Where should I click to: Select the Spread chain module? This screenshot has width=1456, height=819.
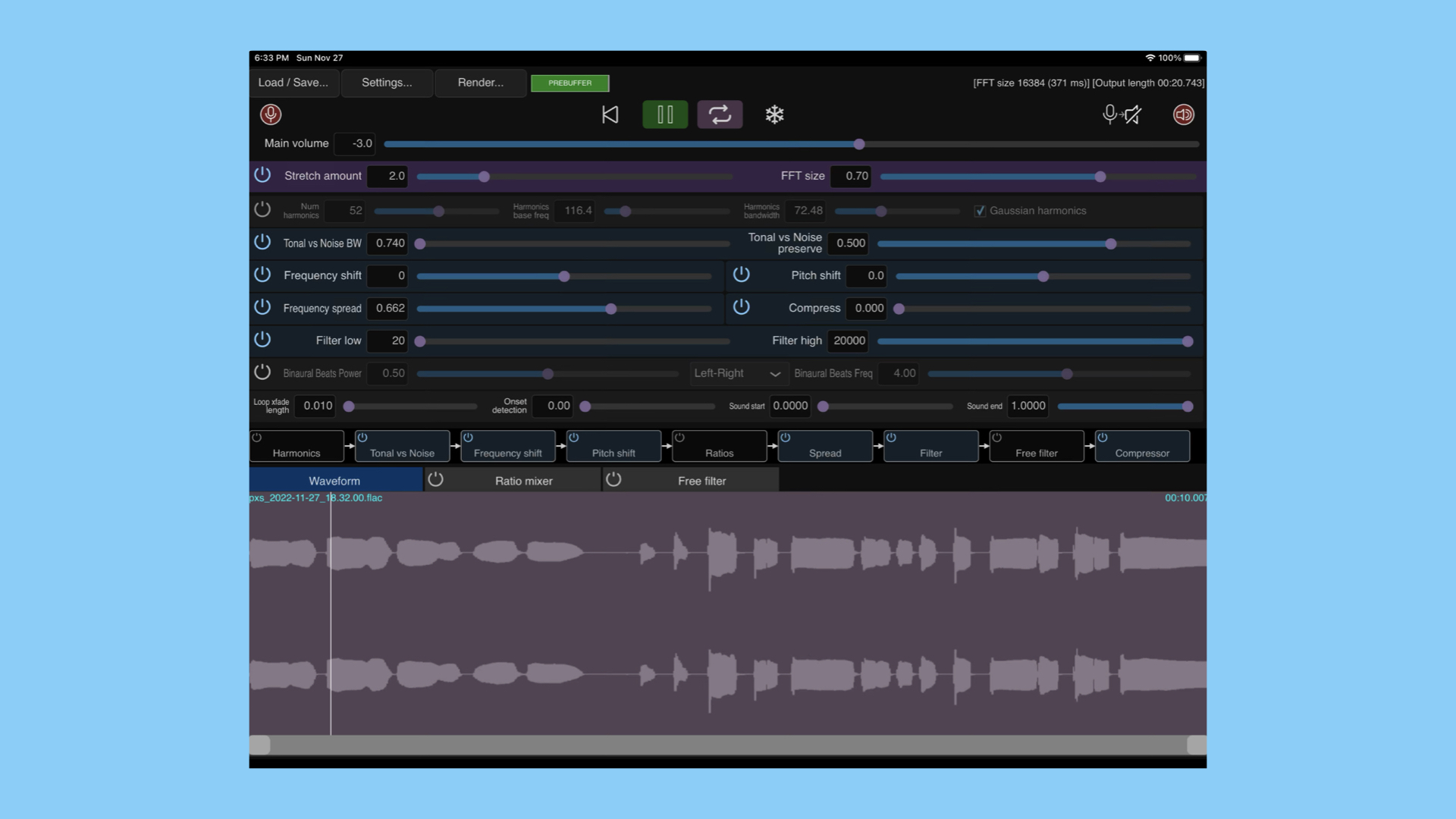(x=825, y=447)
